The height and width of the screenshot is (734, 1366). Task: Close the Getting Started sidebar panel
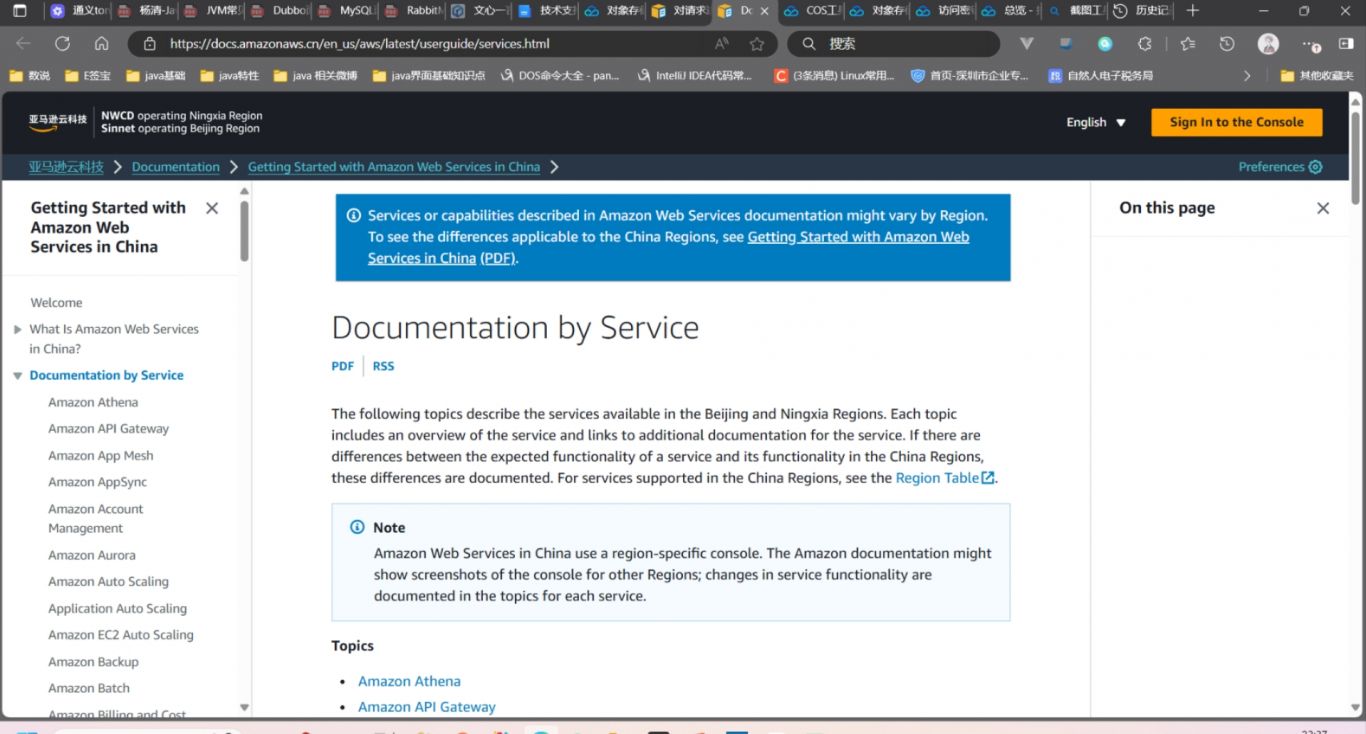pos(212,208)
